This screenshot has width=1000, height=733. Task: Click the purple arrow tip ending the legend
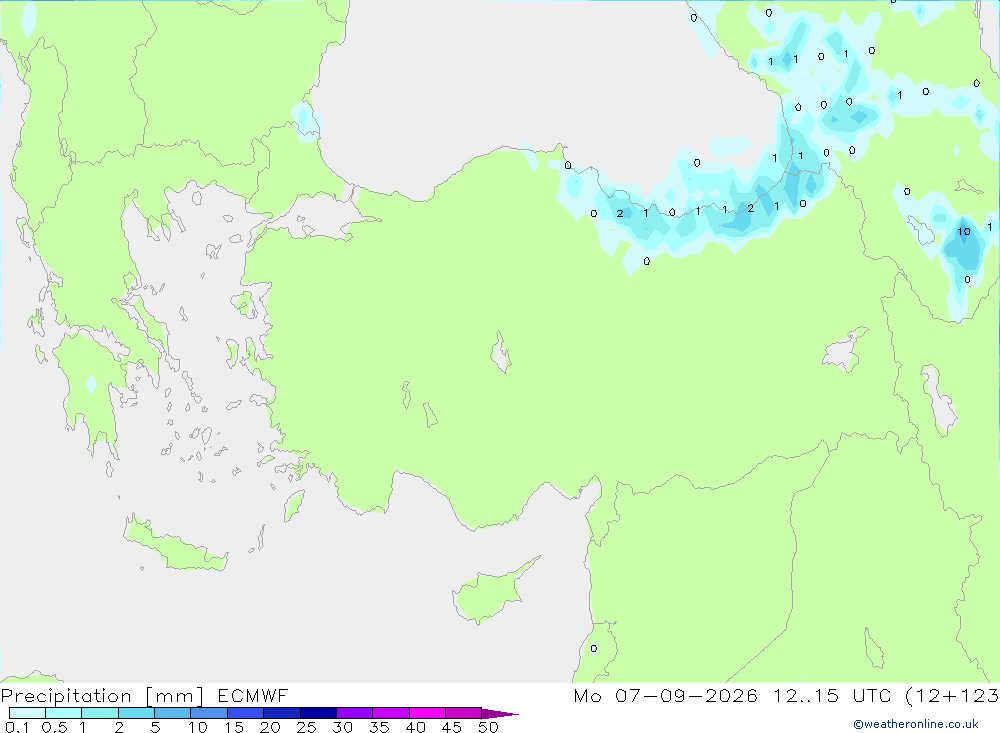[501, 713]
